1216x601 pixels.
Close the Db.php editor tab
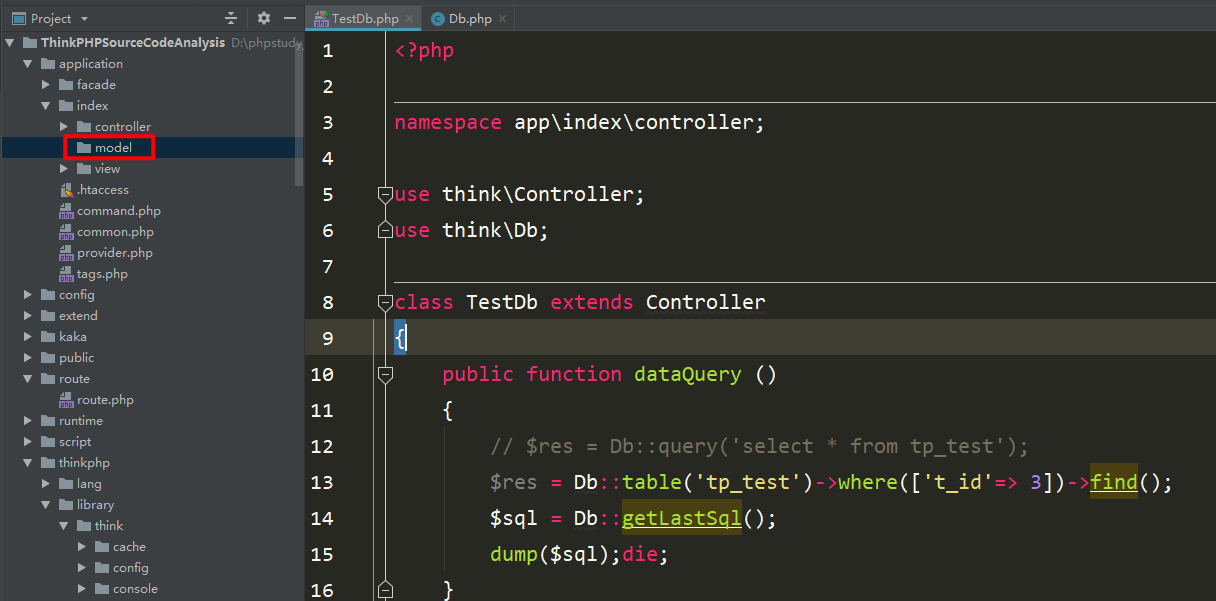click(x=502, y=19)
